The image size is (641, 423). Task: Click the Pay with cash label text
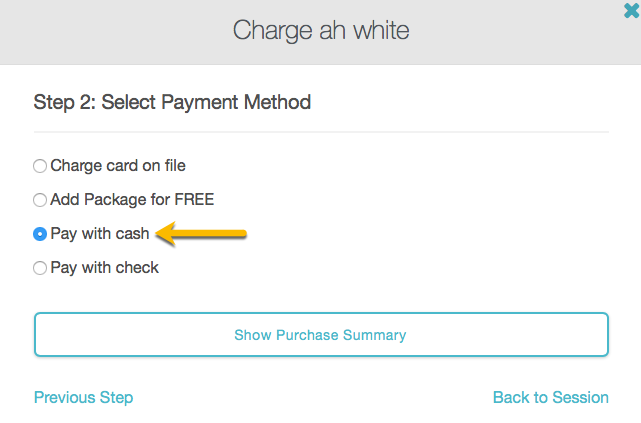point(100,234)
